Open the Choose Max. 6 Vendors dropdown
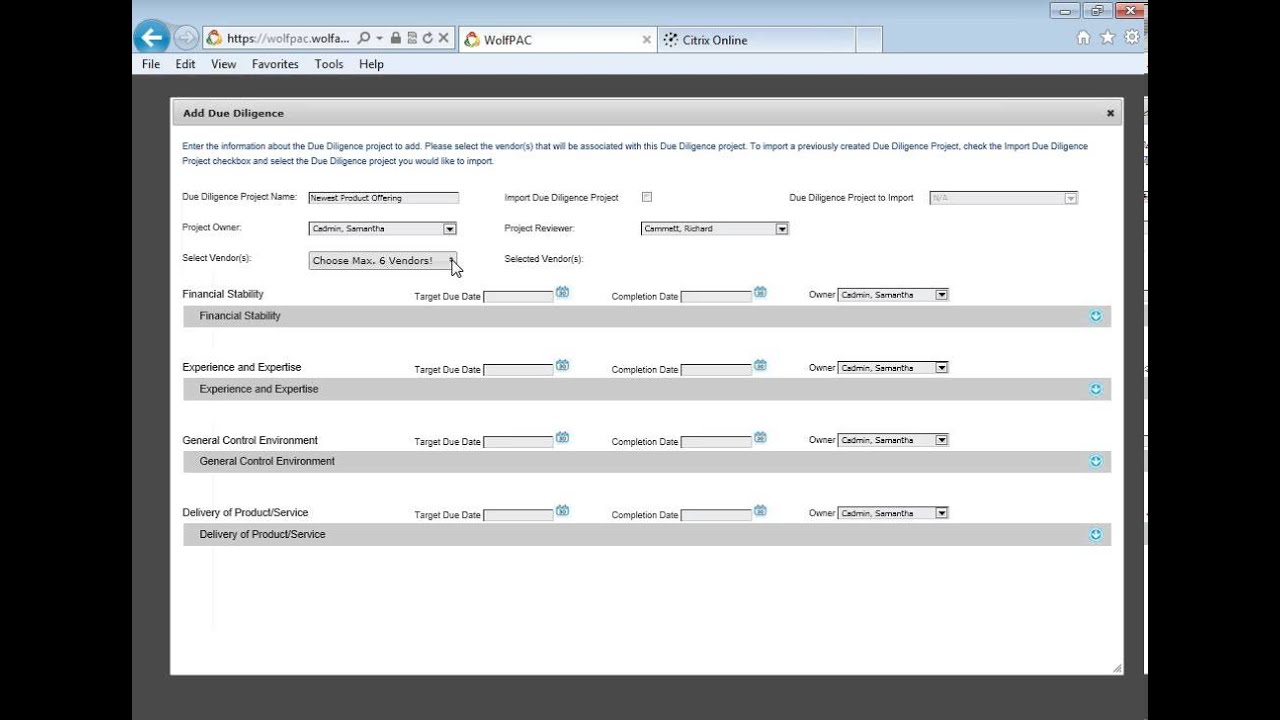Image resolution: width=1280 pixels, height=720 pixels. pyautogui.click(x=383, y=260)
